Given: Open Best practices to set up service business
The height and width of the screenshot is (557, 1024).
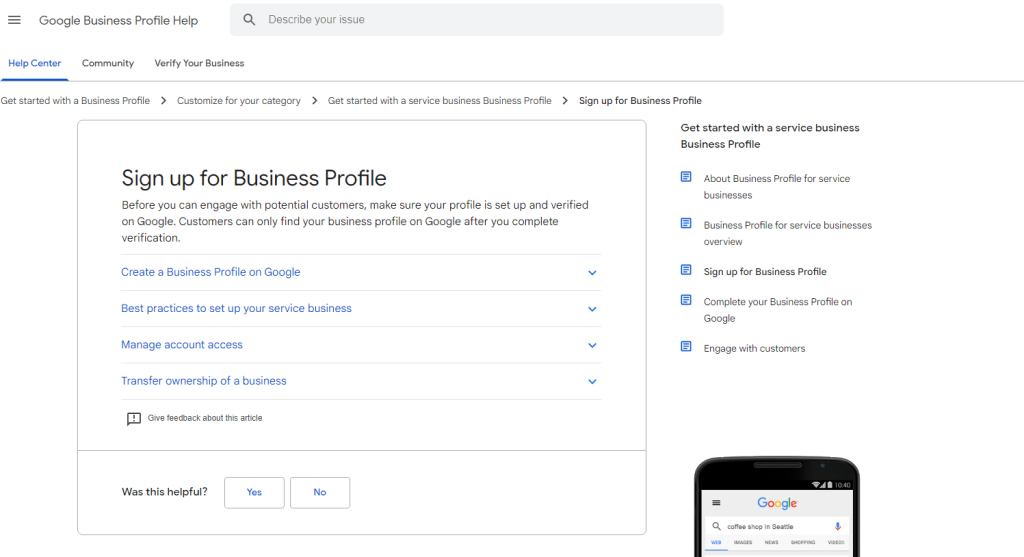Looking at the screenshot, I should (236, 308).
